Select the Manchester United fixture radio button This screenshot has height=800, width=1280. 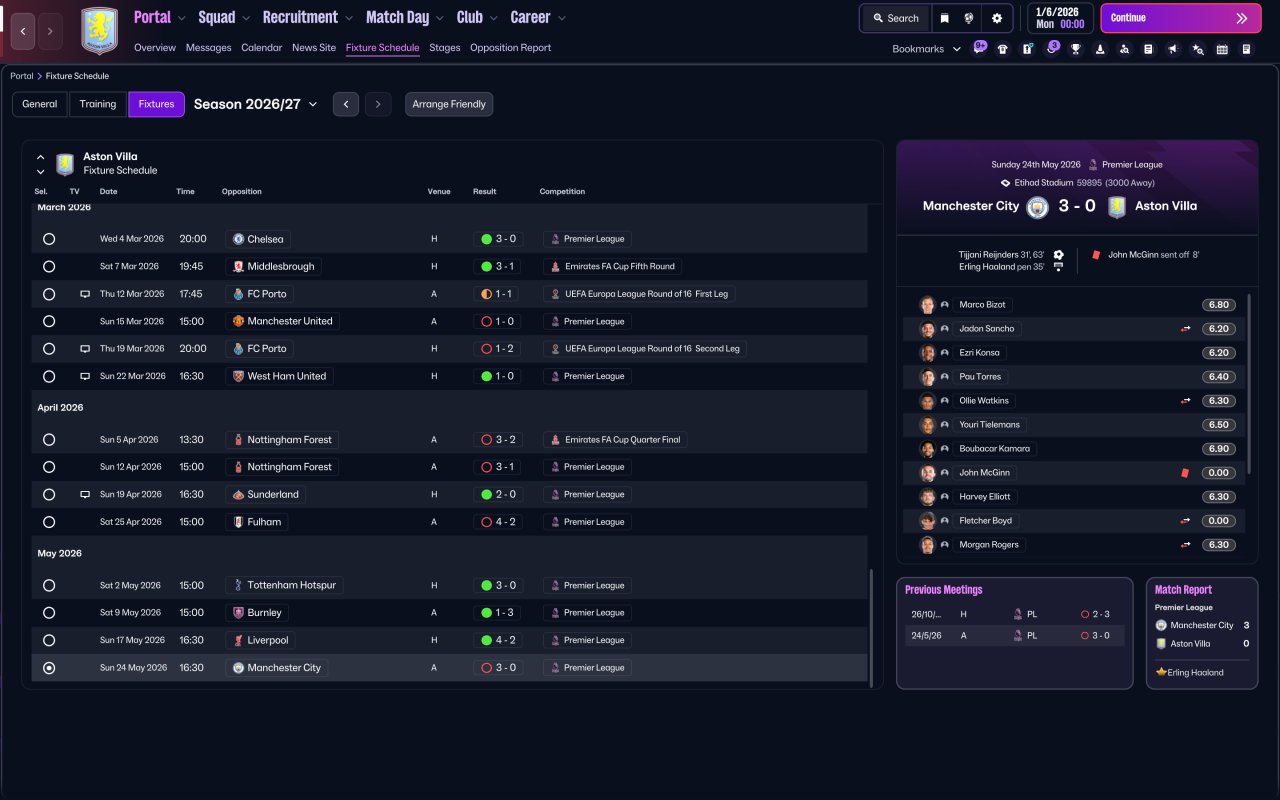pyautogui.click(x=49, y=322)
